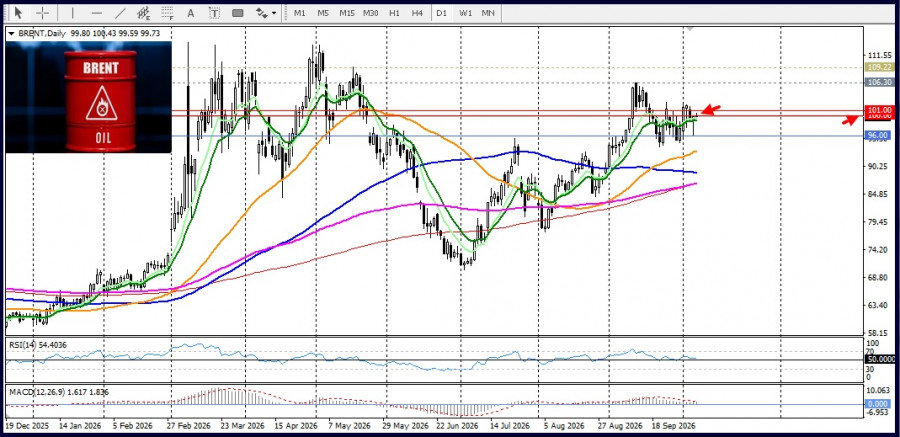Click the BRENT,Daily chart title text
Viewport: 900px width, 437px height.
pos(41,33)
